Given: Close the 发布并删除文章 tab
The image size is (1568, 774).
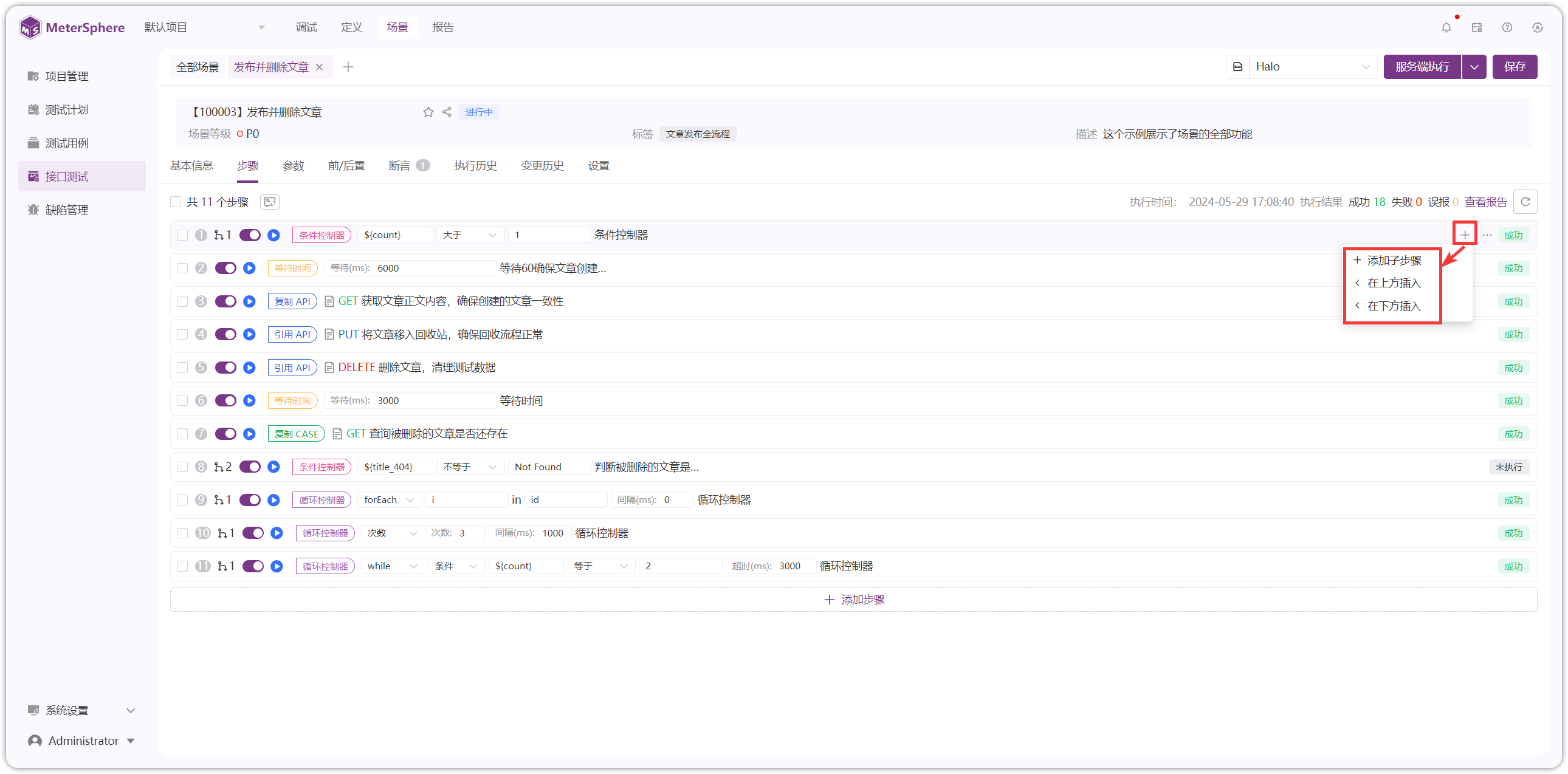Looking at the screenshot, I should click(x=320, y=67).
